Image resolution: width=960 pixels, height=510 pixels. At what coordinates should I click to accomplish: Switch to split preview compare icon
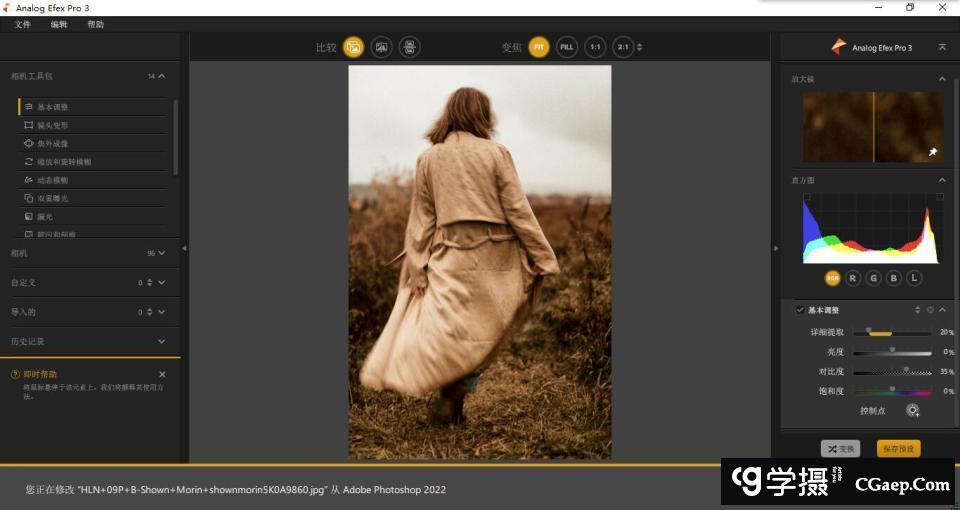tap(381, 47)
